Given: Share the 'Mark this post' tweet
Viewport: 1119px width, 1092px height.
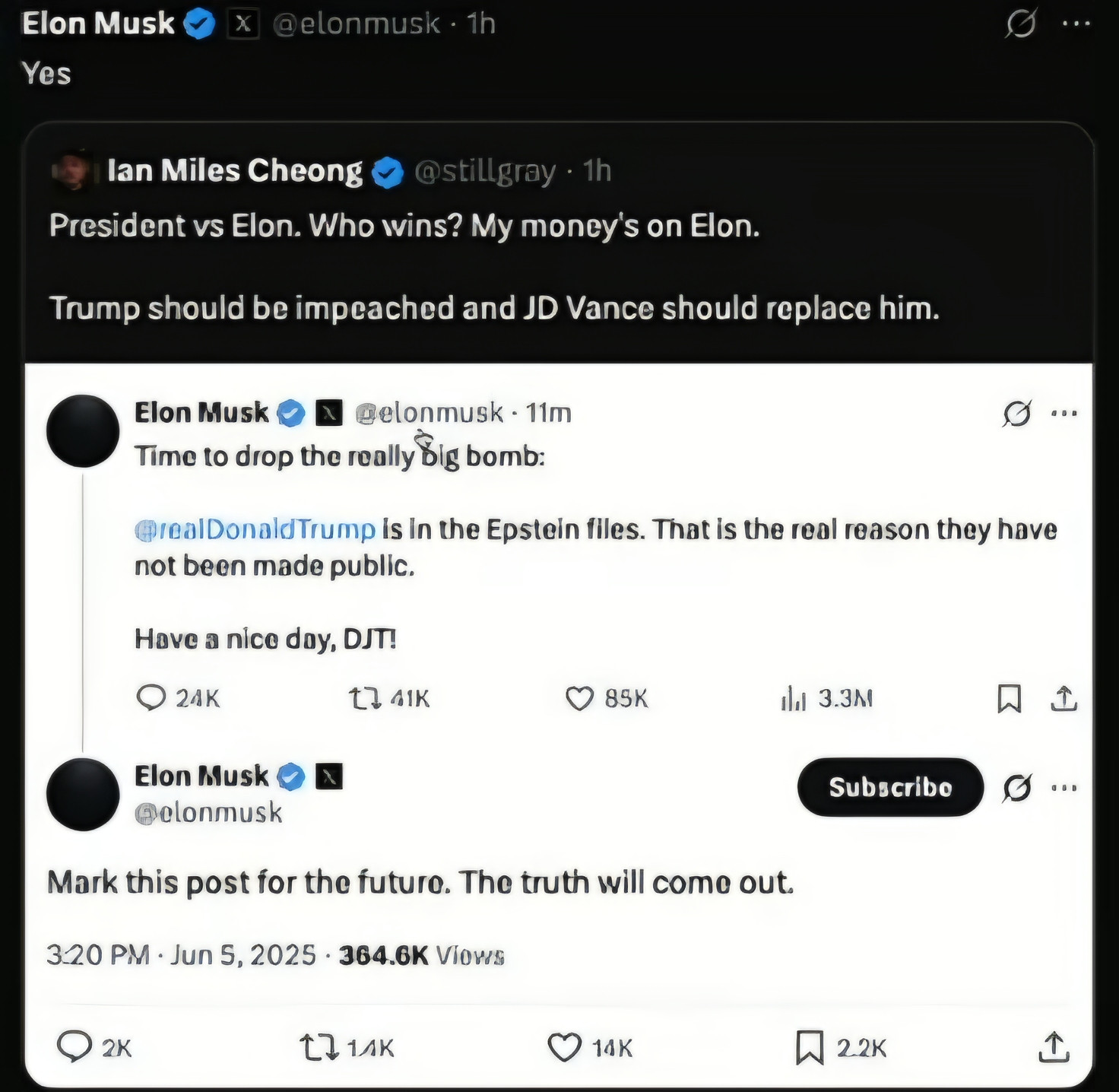Looking at the screenshot, I should tap(1054, 1047).
